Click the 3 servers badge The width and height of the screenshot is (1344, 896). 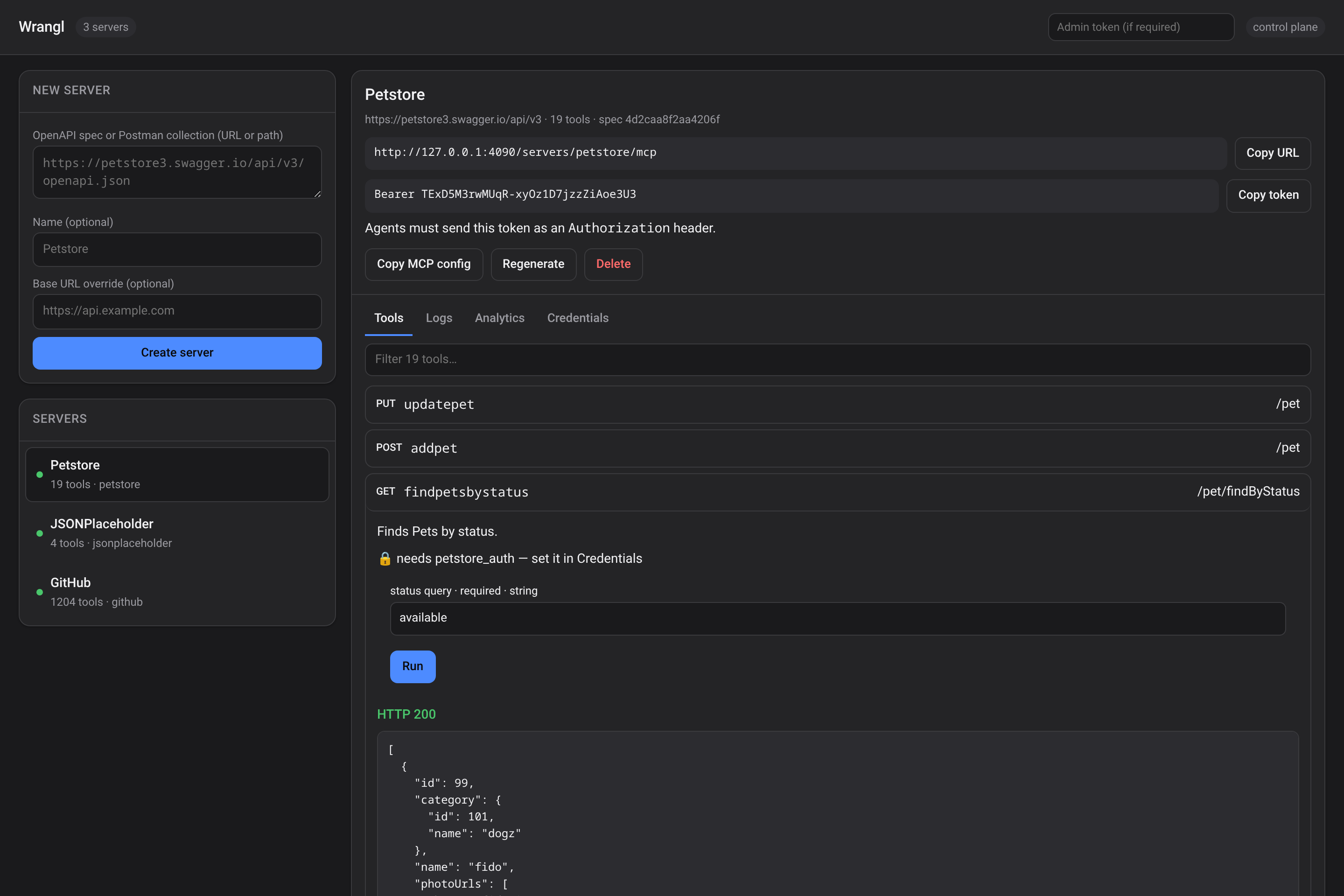pos(106,27)
